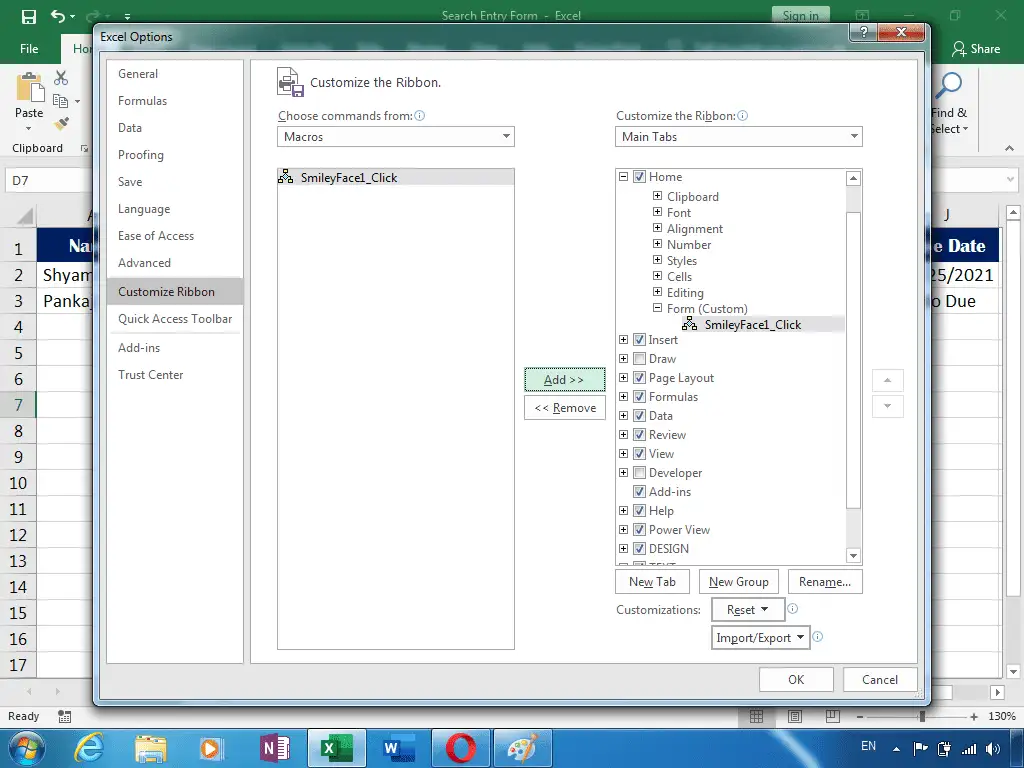
Task: Click Page Layout view icon in status bar
Action: 795,716
